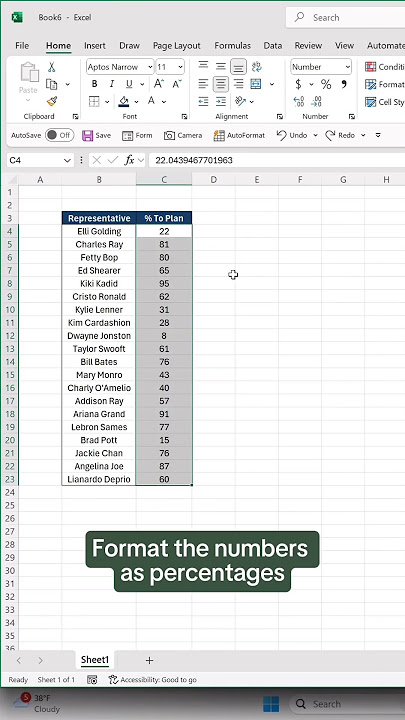Image resolution: width=405 pixels, height=720 pixels.
Task: Add a new sheet with plus button
Action: [149, 660]
